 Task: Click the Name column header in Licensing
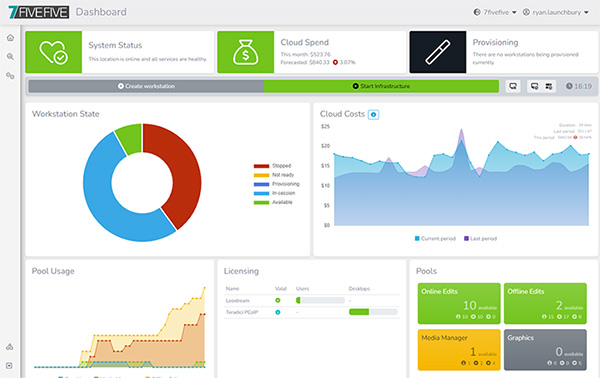point(232,288)
